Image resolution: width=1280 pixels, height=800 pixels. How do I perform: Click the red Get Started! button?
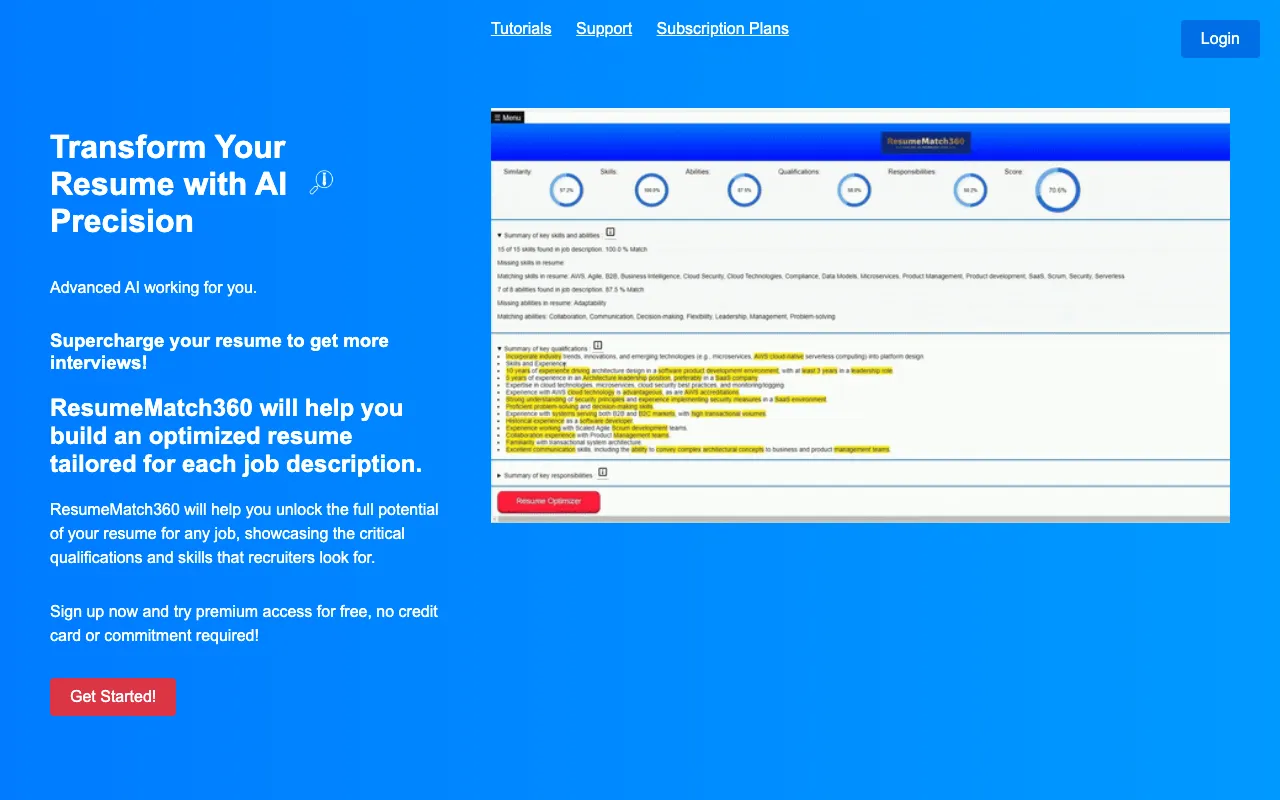(x=113, y=697)
